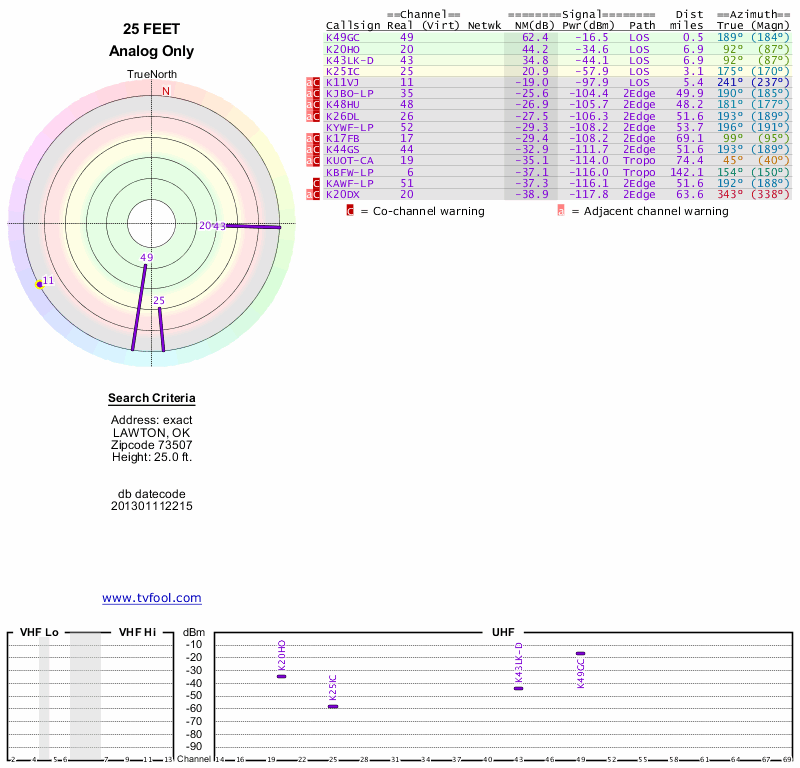Select the K49GC marker in the UHF spectrum chart
Image resolution: width=800 pixels, height=768 pixels.
(580, 654)
